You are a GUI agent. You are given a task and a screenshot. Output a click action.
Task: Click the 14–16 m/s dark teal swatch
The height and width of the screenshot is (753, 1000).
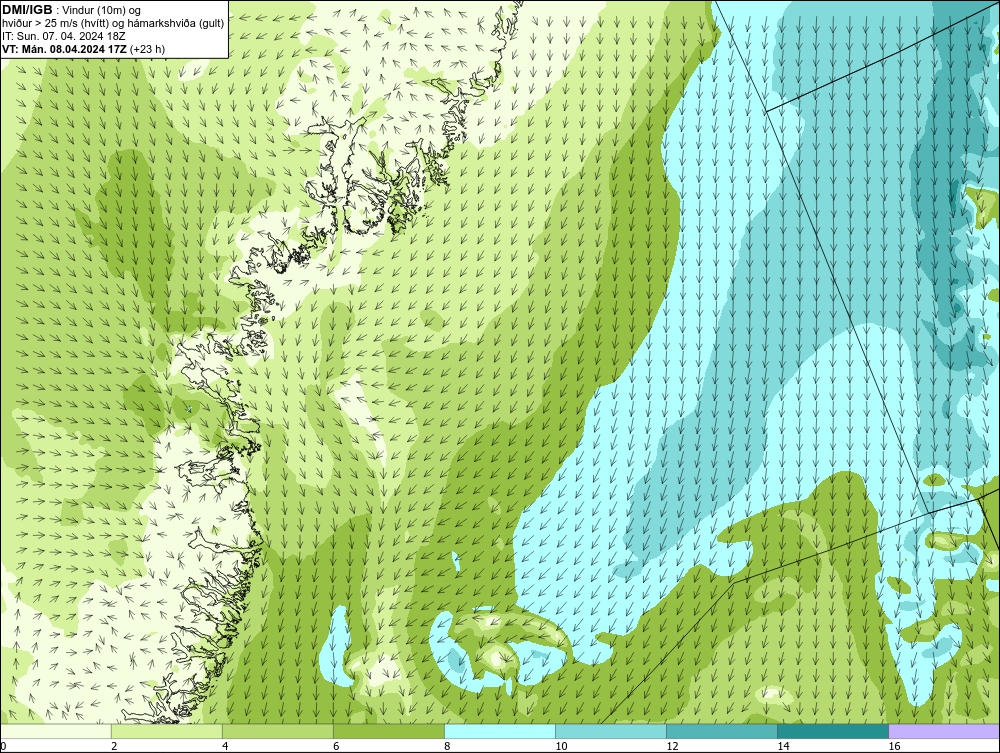click(833, 731)
